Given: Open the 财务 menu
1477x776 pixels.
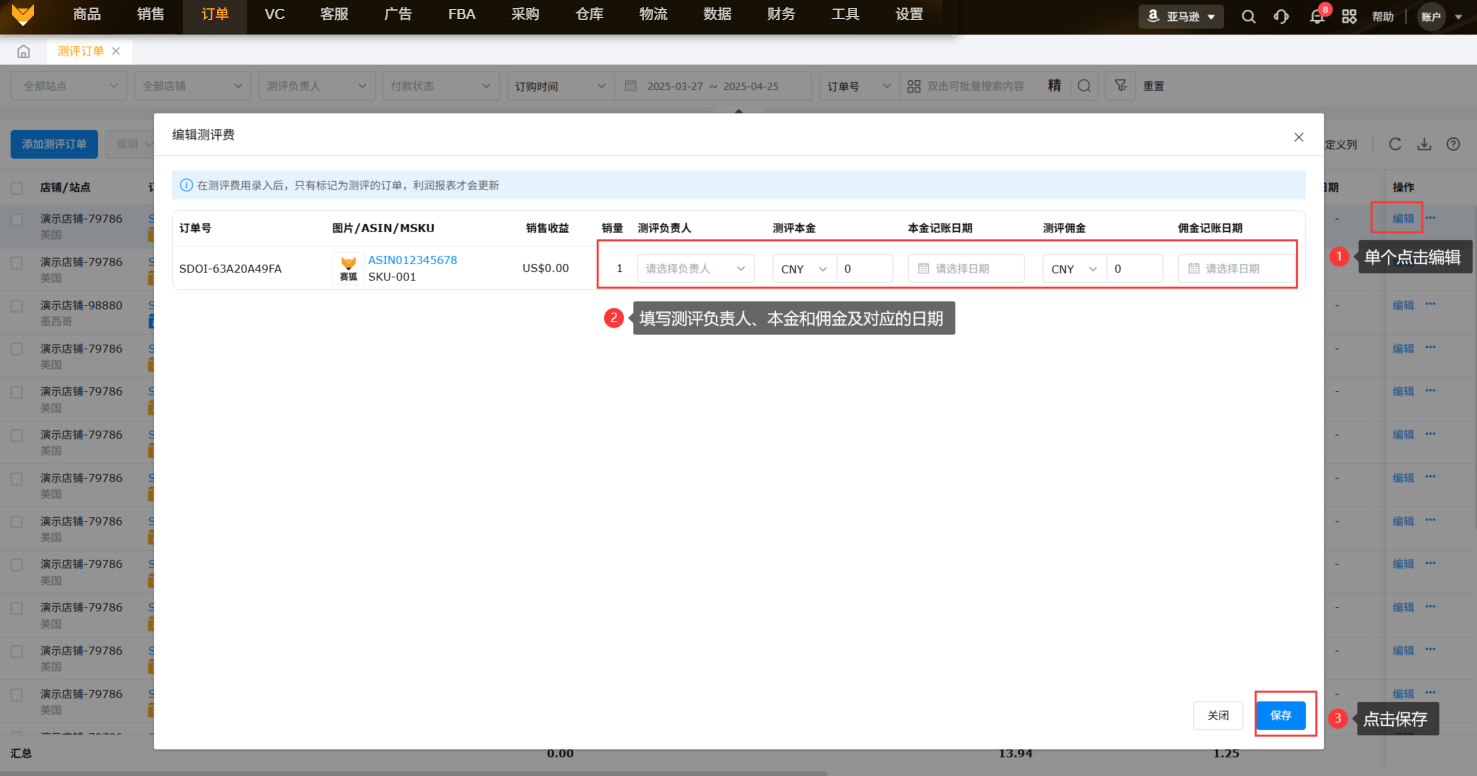Looking at the screenshot, I should pos(781,15).
